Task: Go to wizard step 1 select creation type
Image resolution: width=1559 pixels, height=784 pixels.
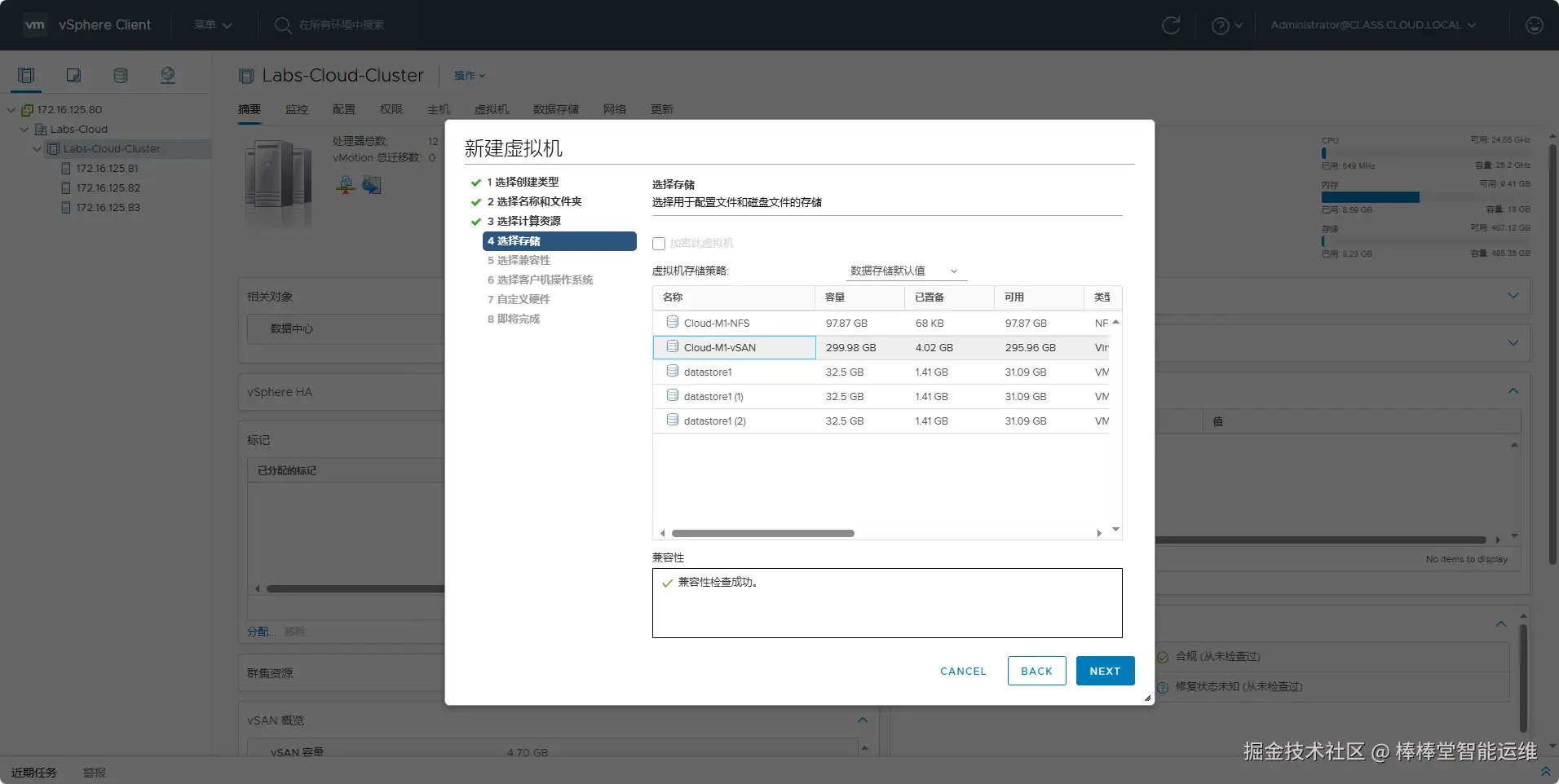Action: coord(523,182)
